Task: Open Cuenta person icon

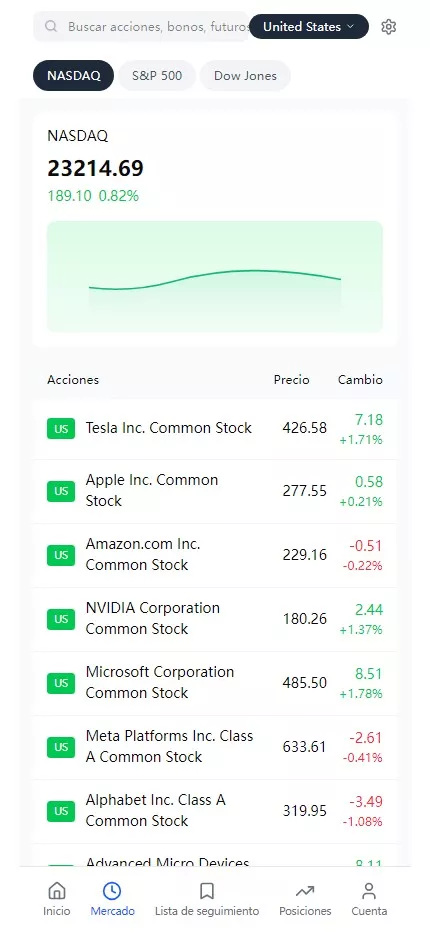Action: 369,890
